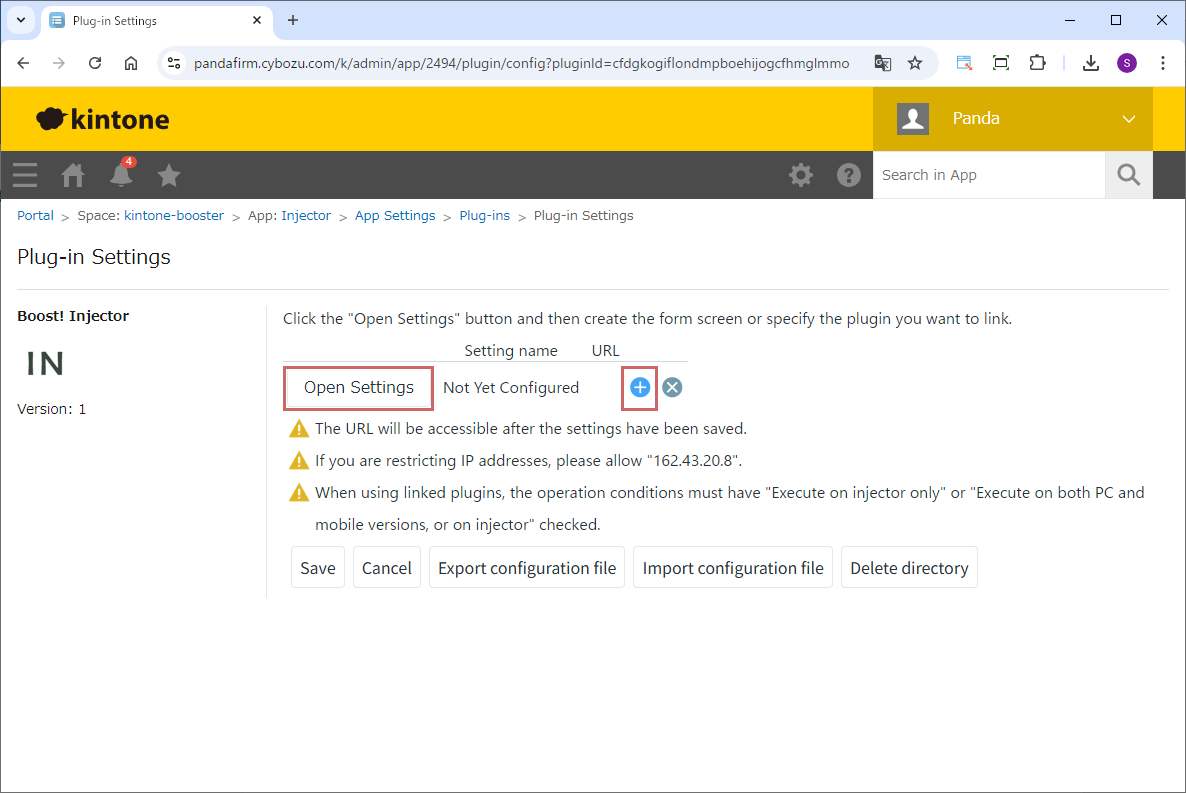Go to kintone home portal icon

73,175
